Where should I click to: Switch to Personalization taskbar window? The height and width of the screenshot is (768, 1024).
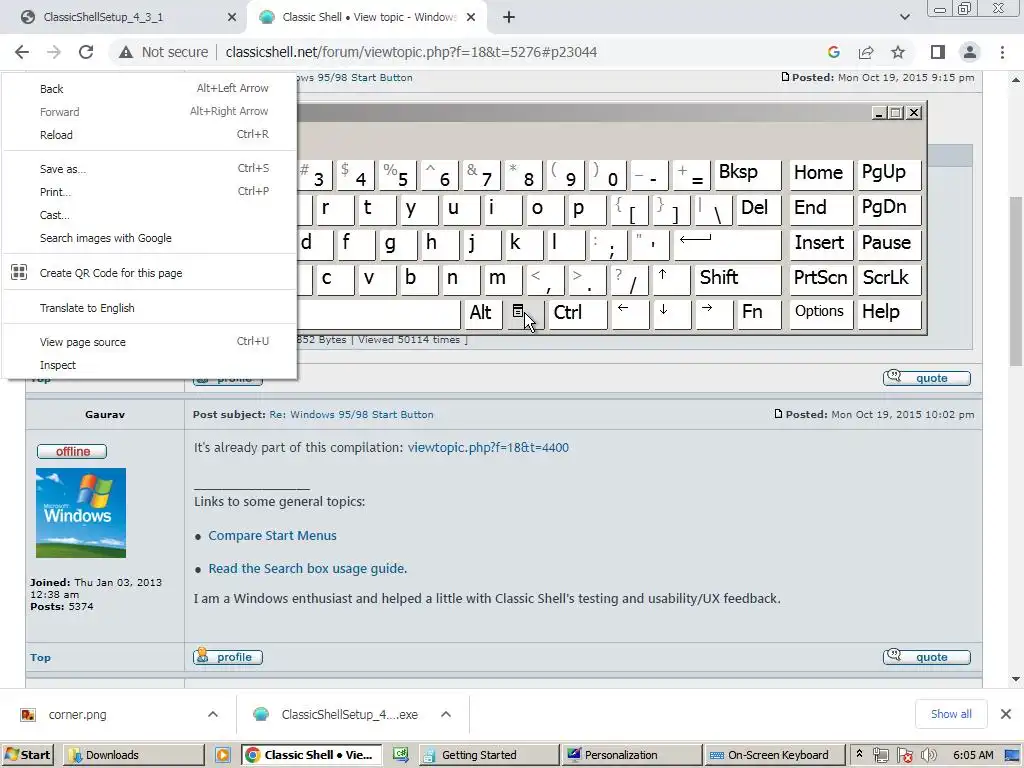[632, 755]
